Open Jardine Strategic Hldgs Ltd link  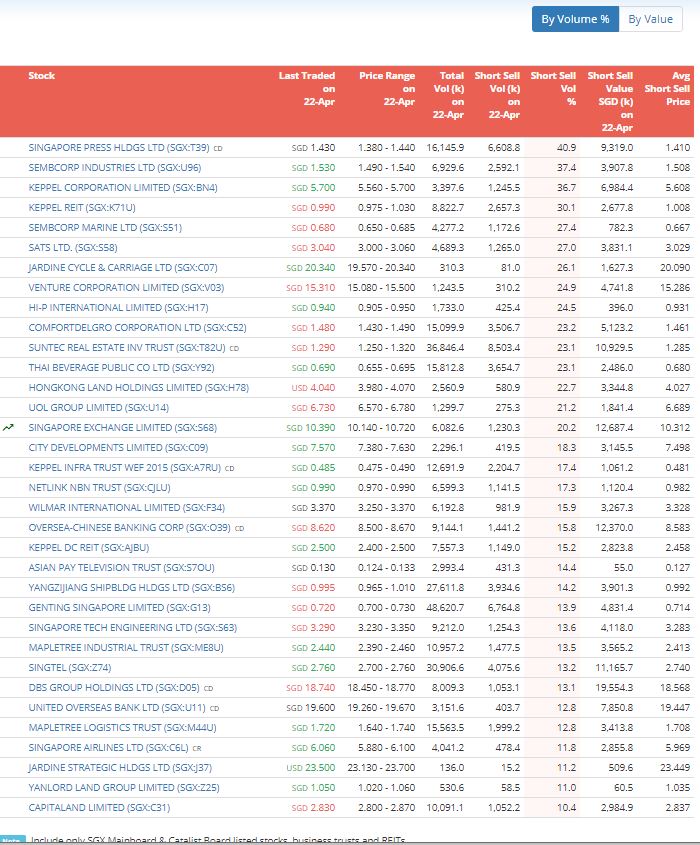pyautogui.click(x=120, y=767)
